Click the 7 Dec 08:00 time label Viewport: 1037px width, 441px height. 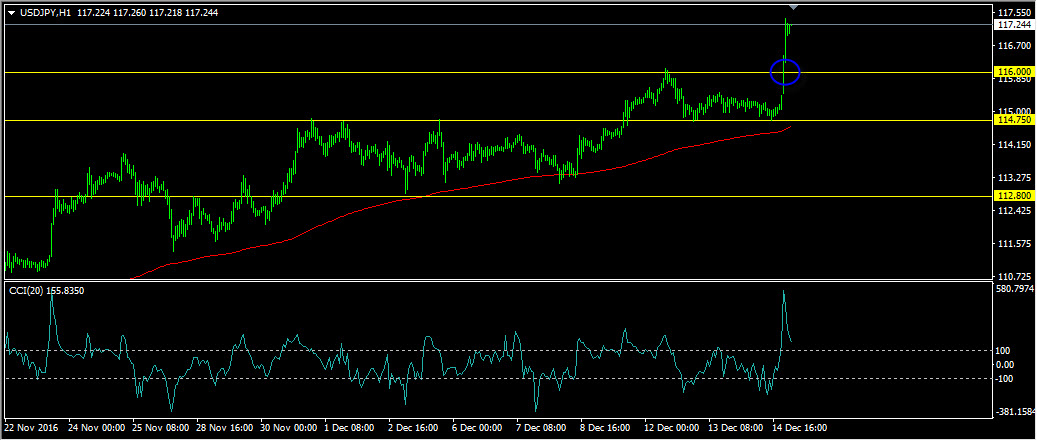coord(543,428)
